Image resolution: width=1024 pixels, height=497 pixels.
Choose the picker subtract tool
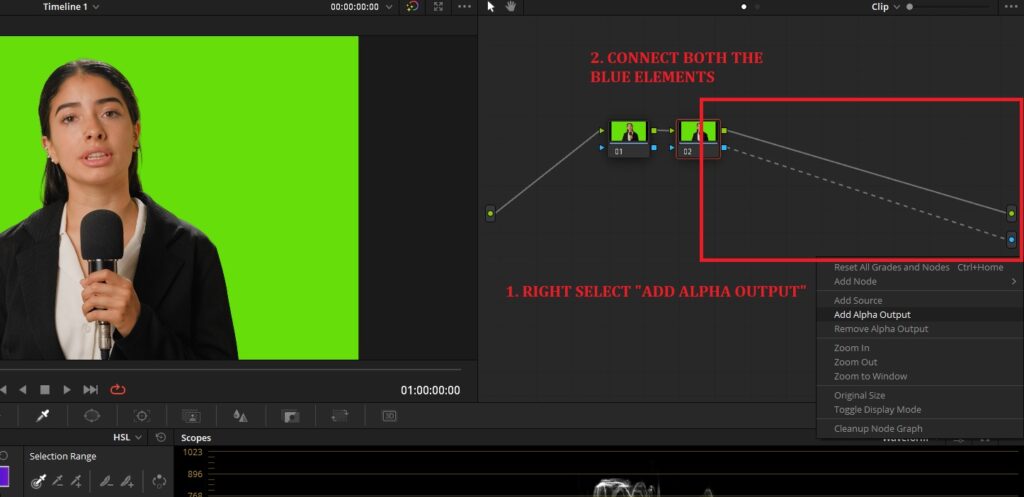[58, 482]
